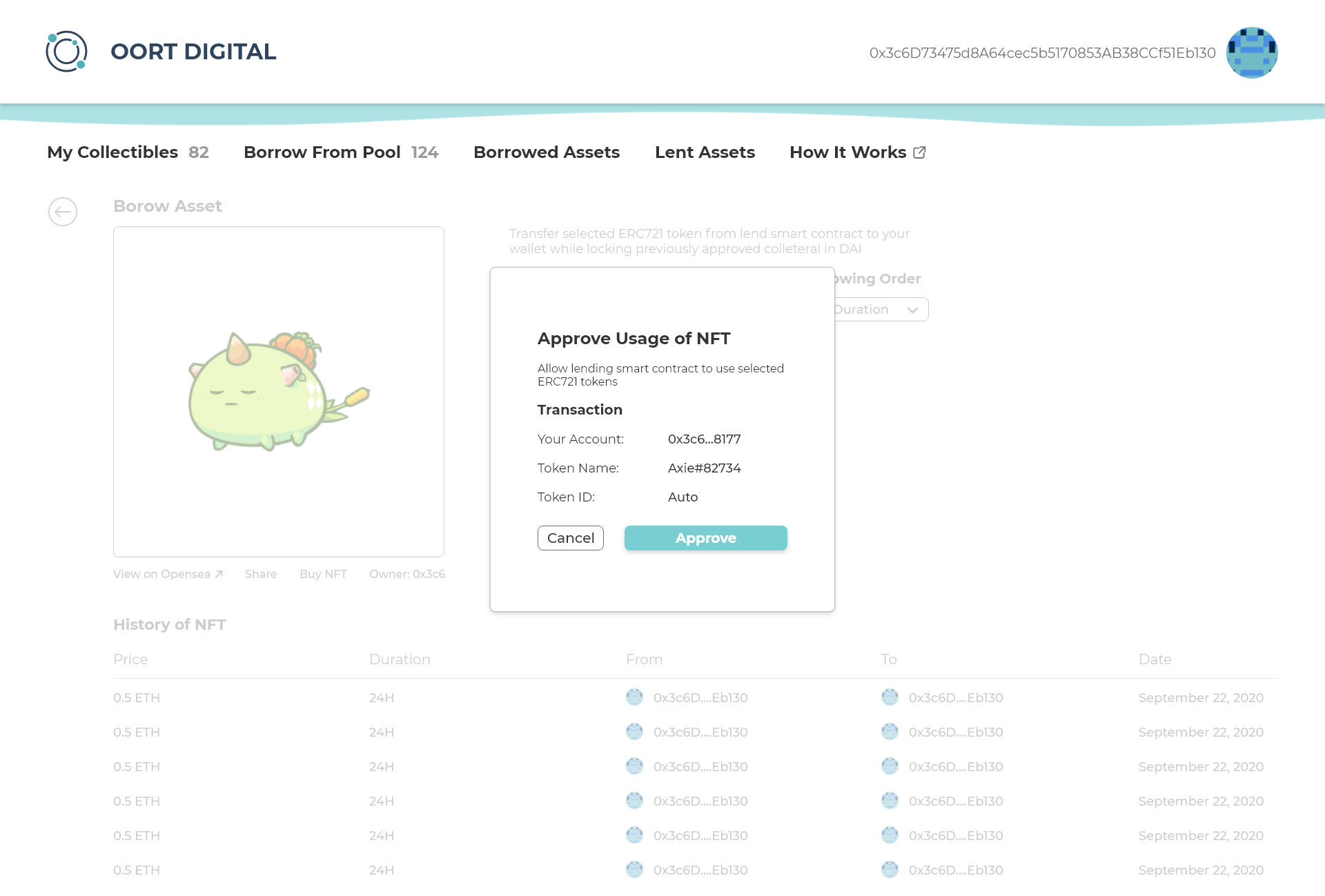The height and width of the screenshot is (896, 1325).
Task: Click the Date column header
Action: click(1155, 659)
